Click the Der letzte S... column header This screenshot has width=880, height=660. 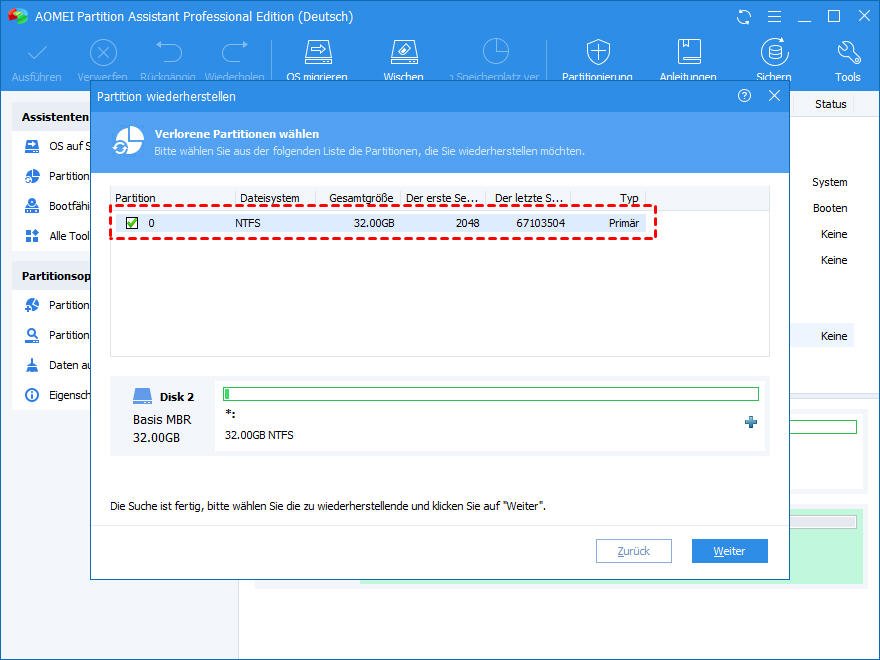tap(528, 198)
